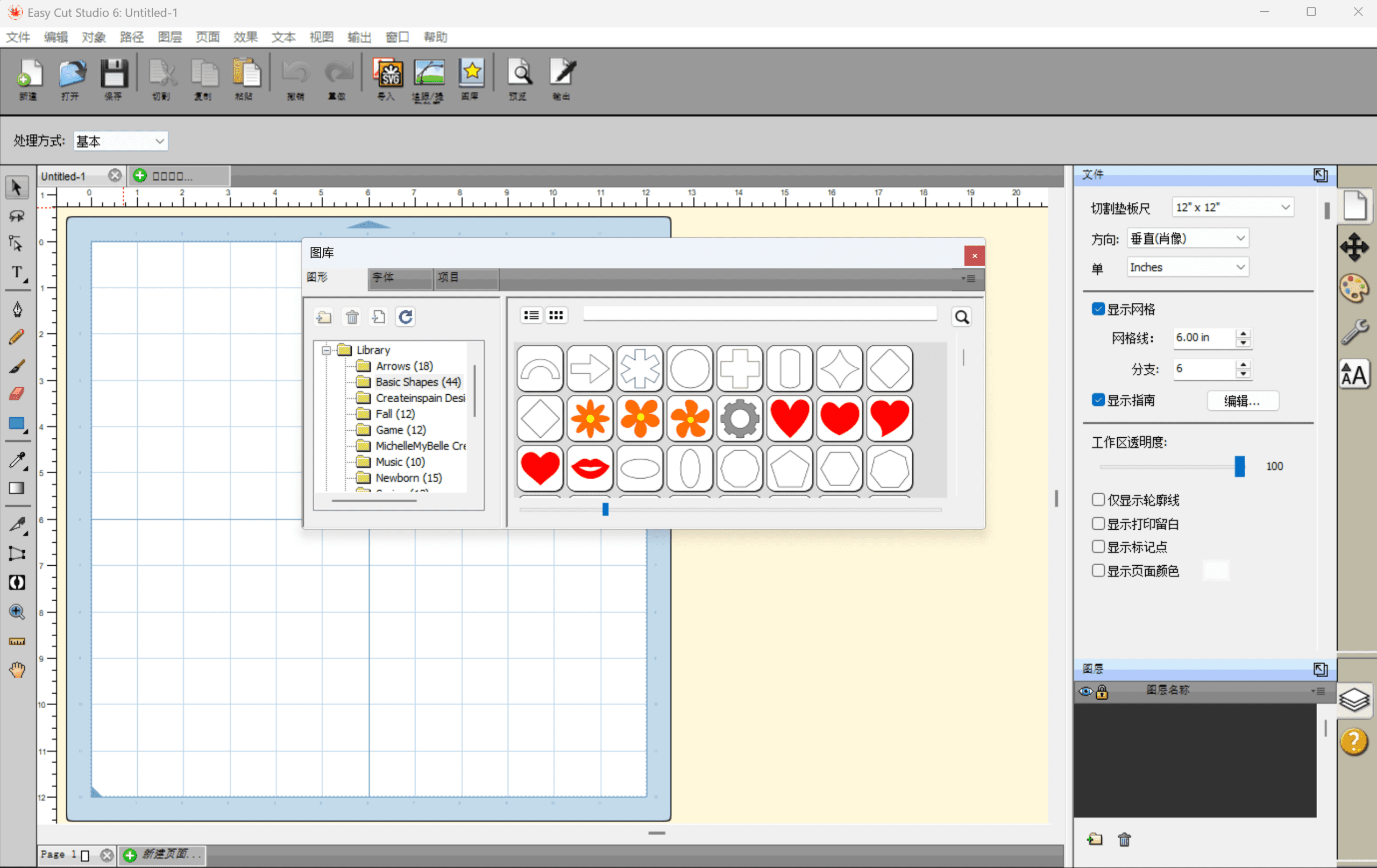Close the 图库 dialog

[x=975, y=255]
